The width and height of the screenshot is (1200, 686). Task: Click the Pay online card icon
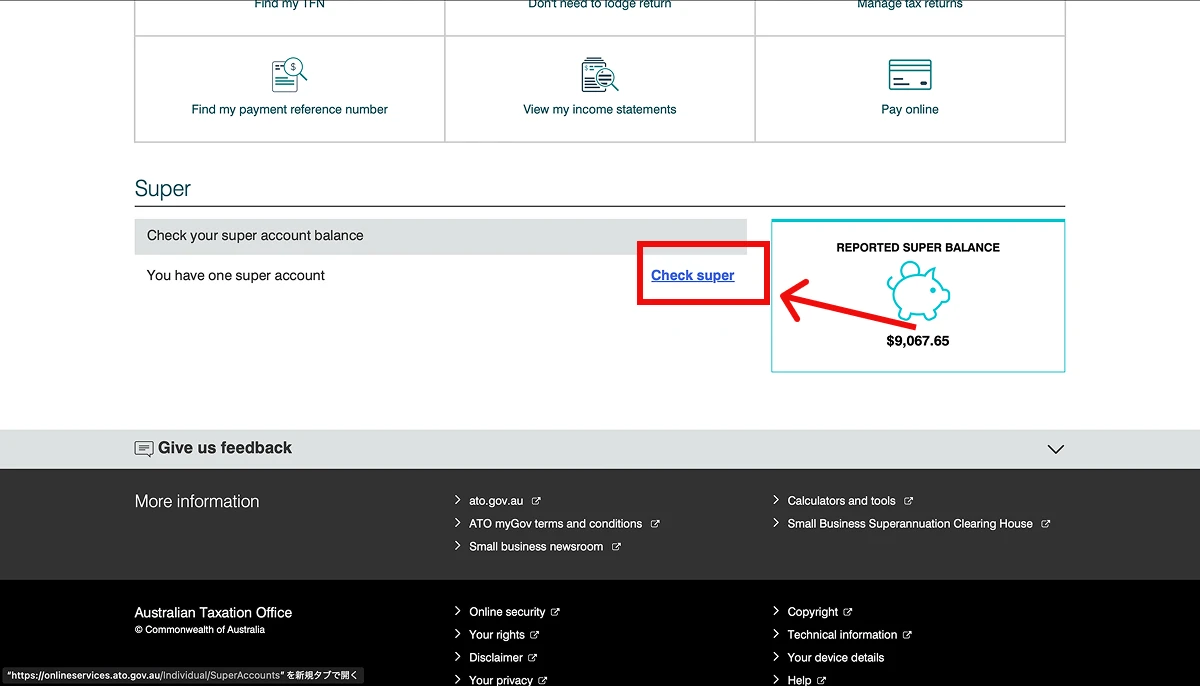[909, 75]
